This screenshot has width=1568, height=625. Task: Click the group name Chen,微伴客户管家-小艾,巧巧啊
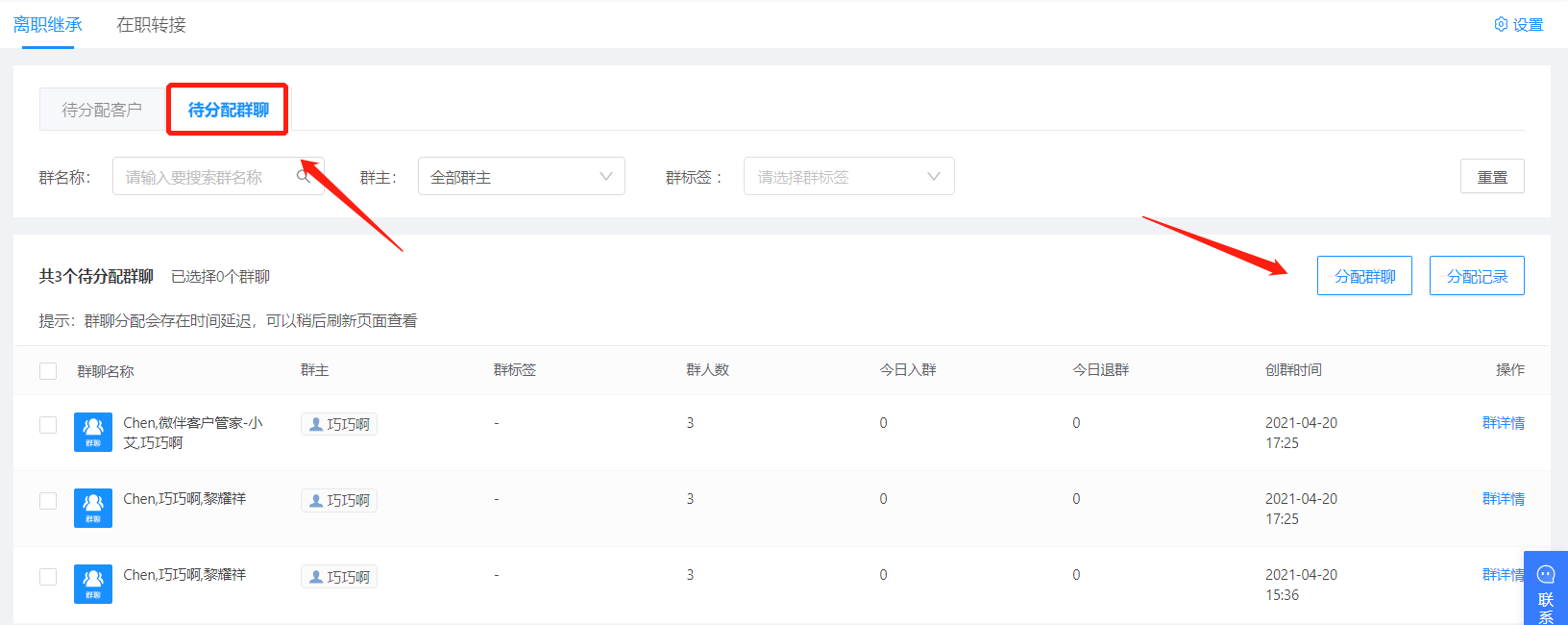193,433
